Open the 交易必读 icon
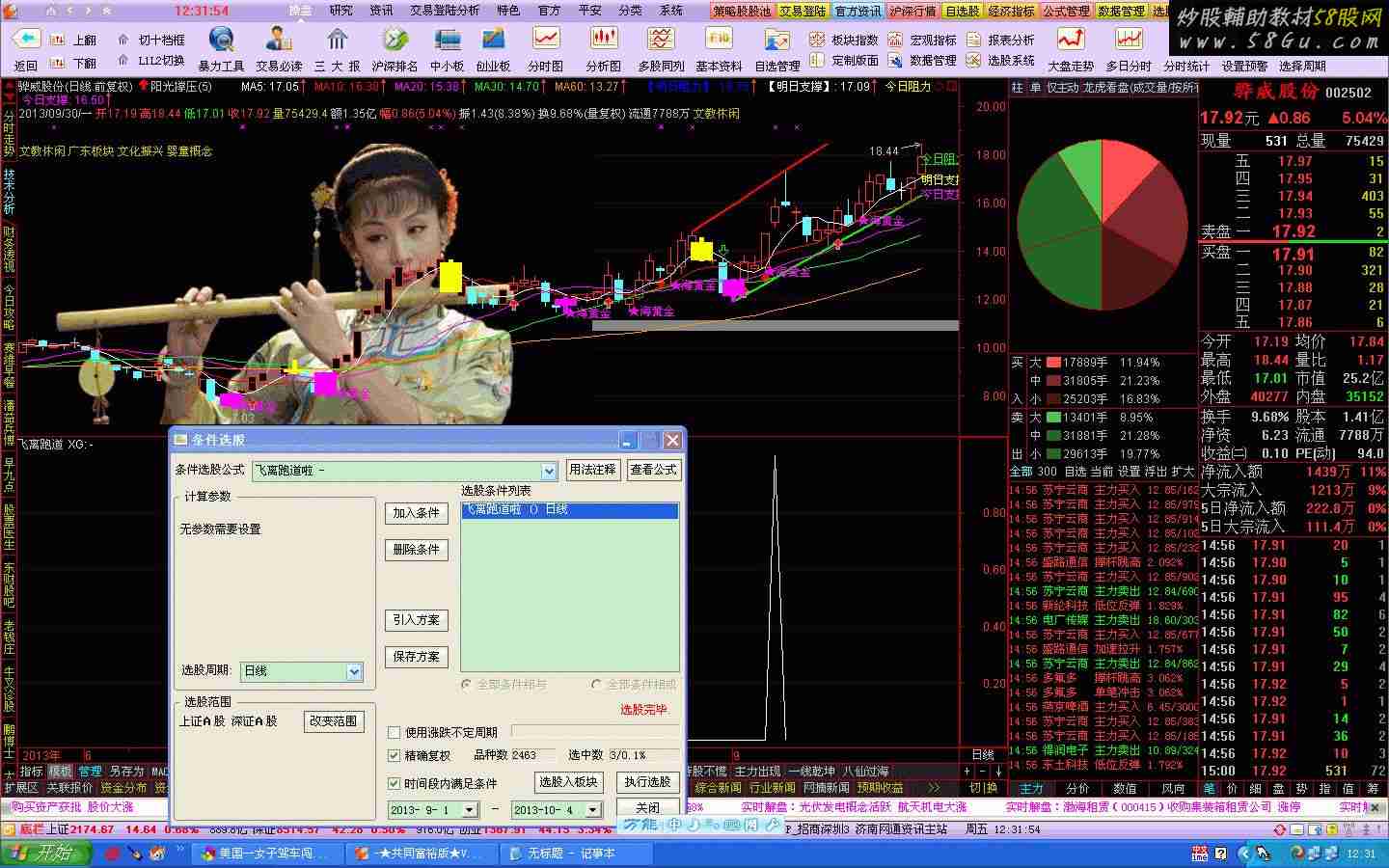This screenshot has height=868, width=1389. [279, 40]
